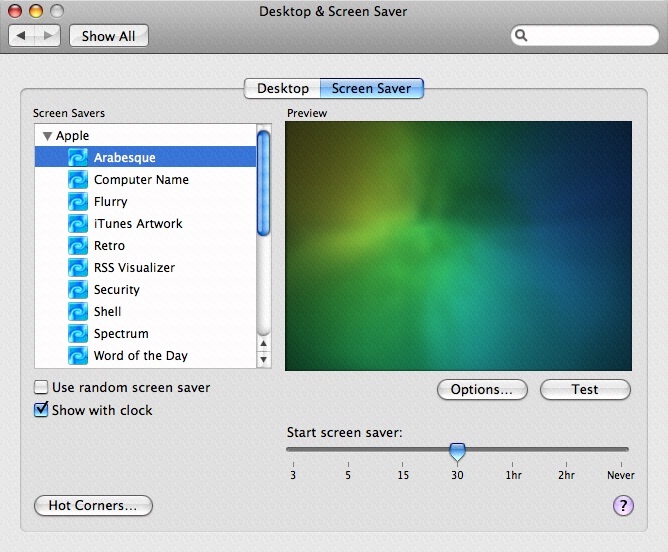Open screen saver Options
The height and width of the screenshot is (552, 668).
[482, 389]
